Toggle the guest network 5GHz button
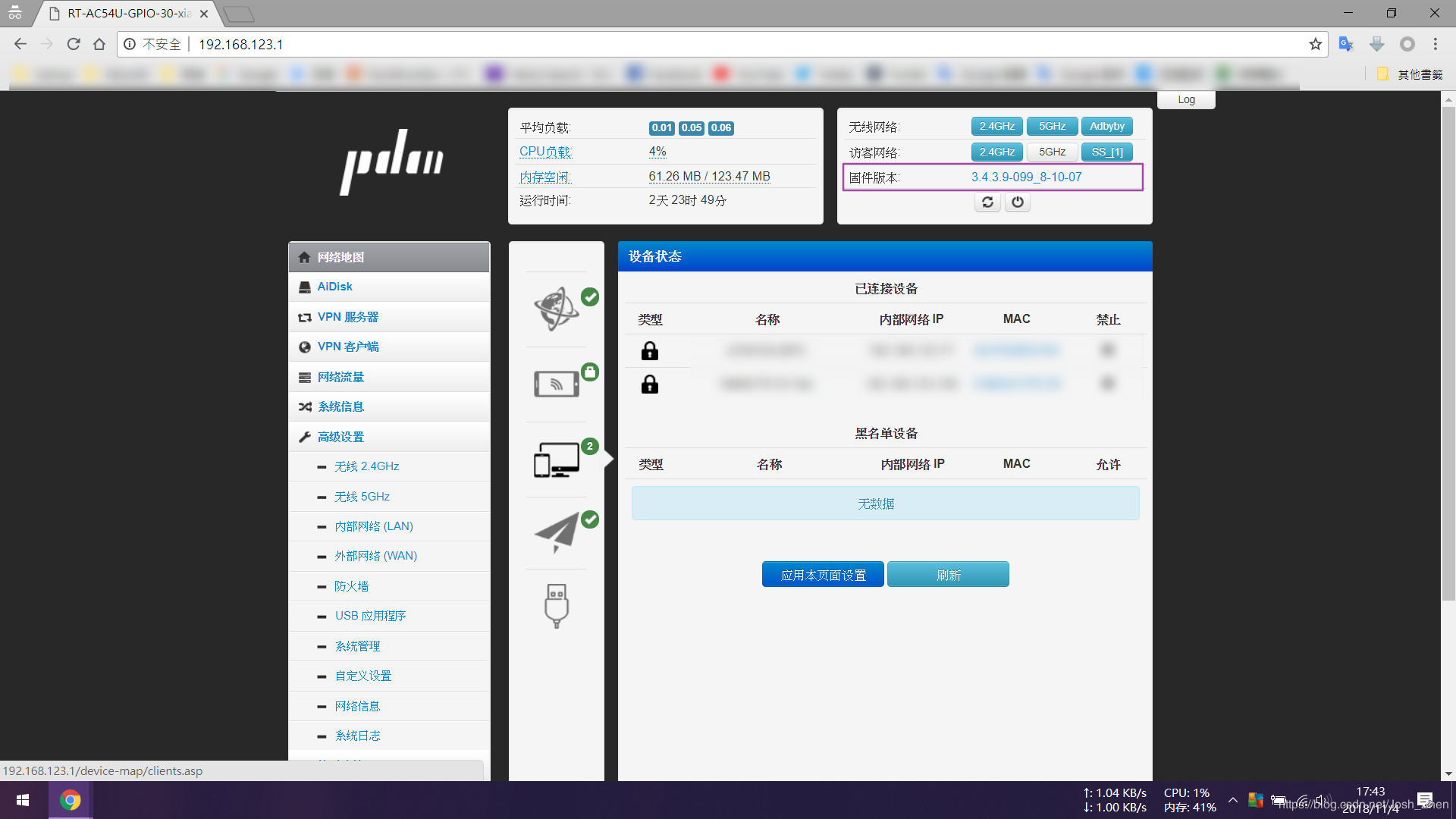The image size is (1456, 819). tap(1052, 152)
